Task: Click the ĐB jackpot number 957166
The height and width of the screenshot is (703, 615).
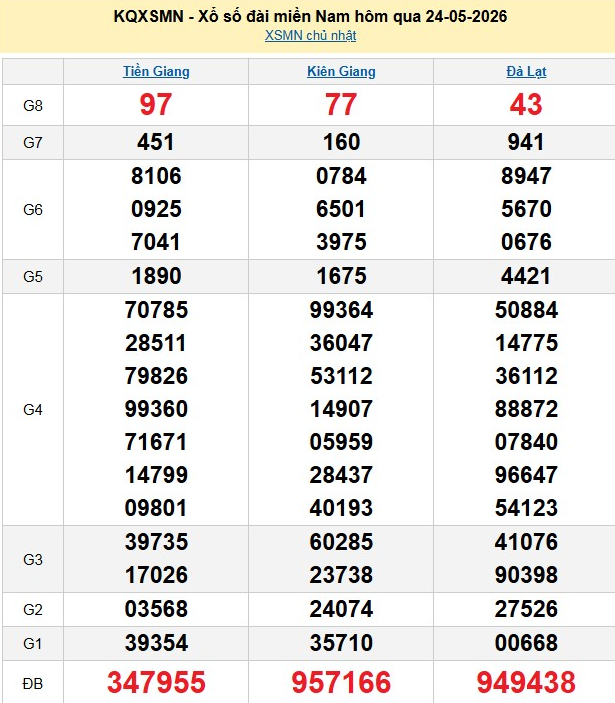Action: [x=341, y=682]
